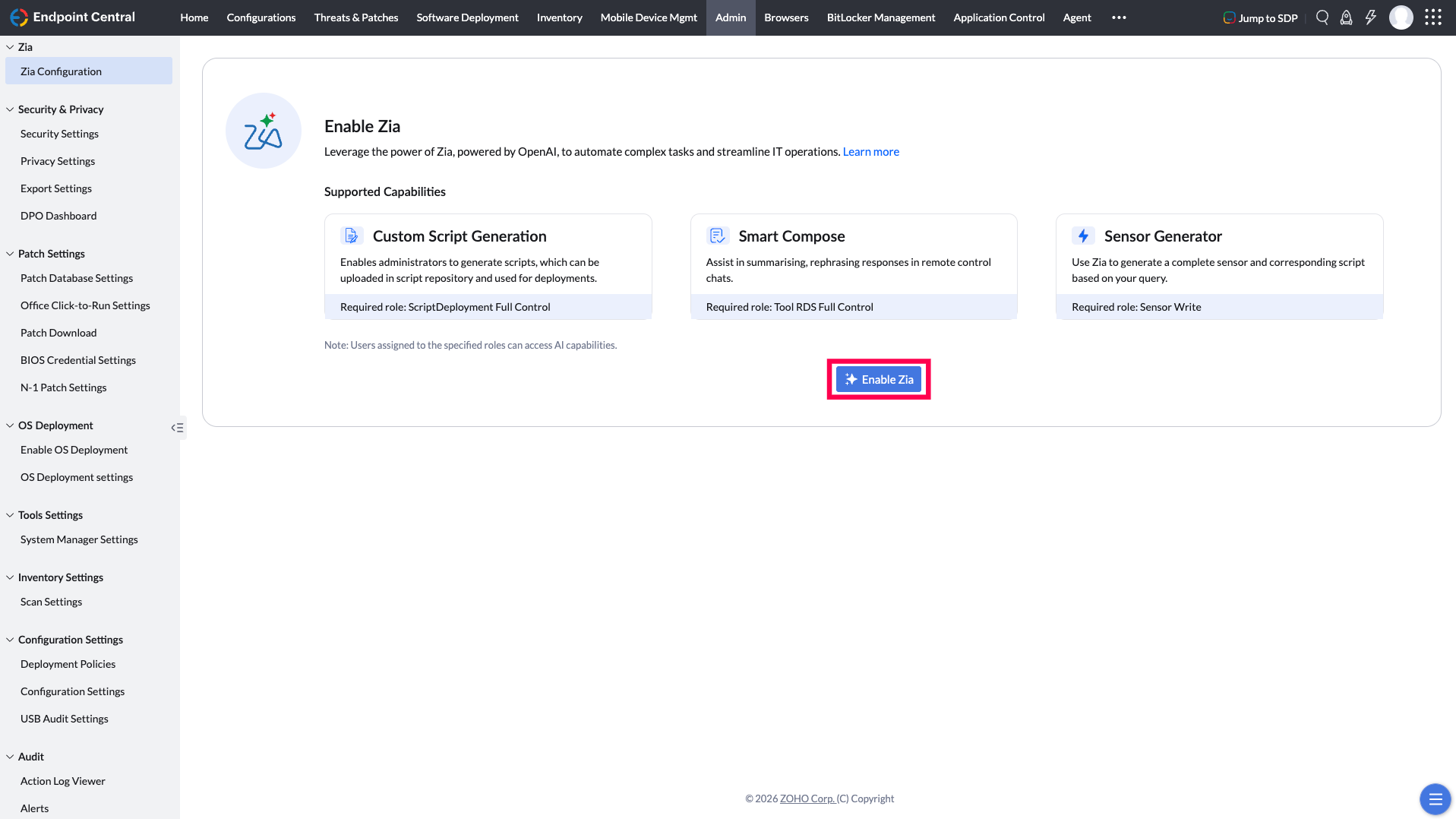Open the Browsers tab
The width and height of the screenshot is (1456, 819).
tap(786, 17)
